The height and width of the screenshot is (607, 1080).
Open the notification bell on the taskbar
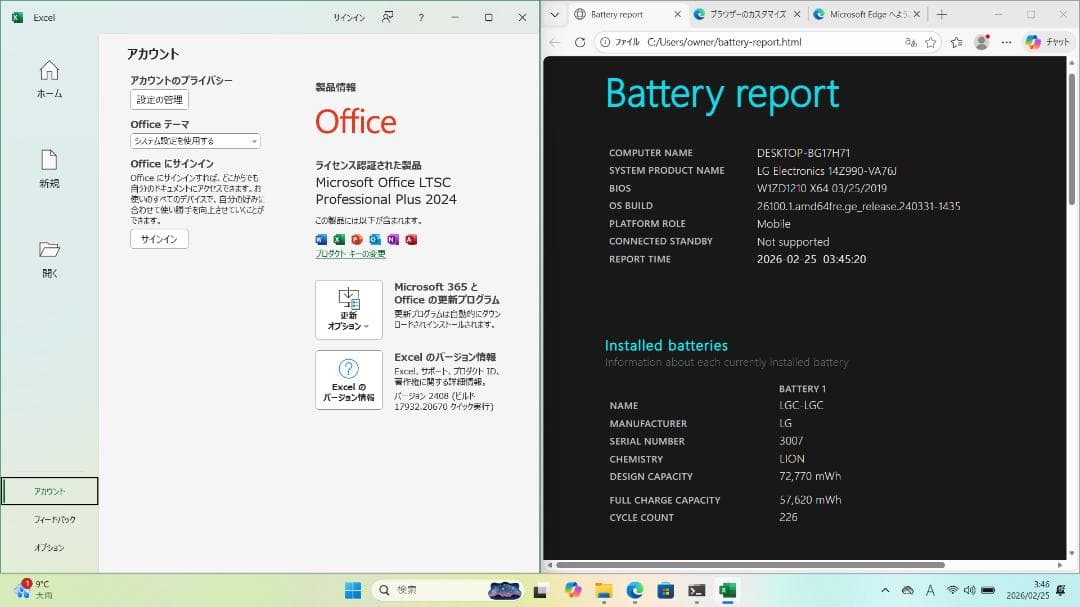[x=1061, y=590]
